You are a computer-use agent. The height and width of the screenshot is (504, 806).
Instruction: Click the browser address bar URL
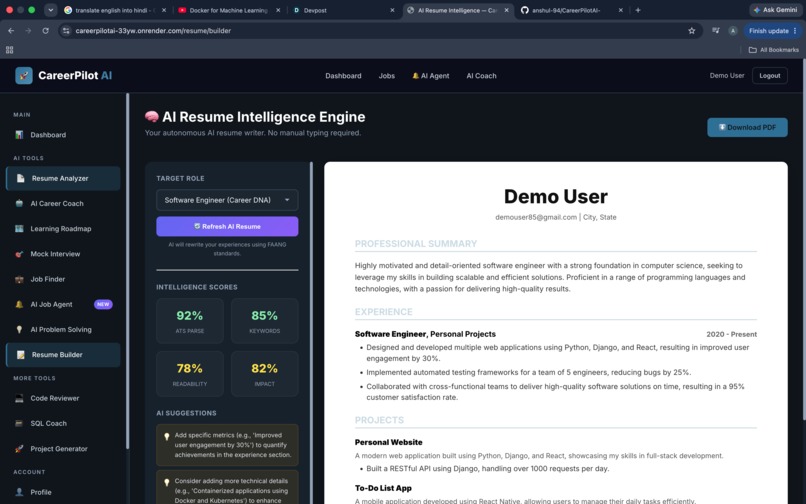point(153,31)
